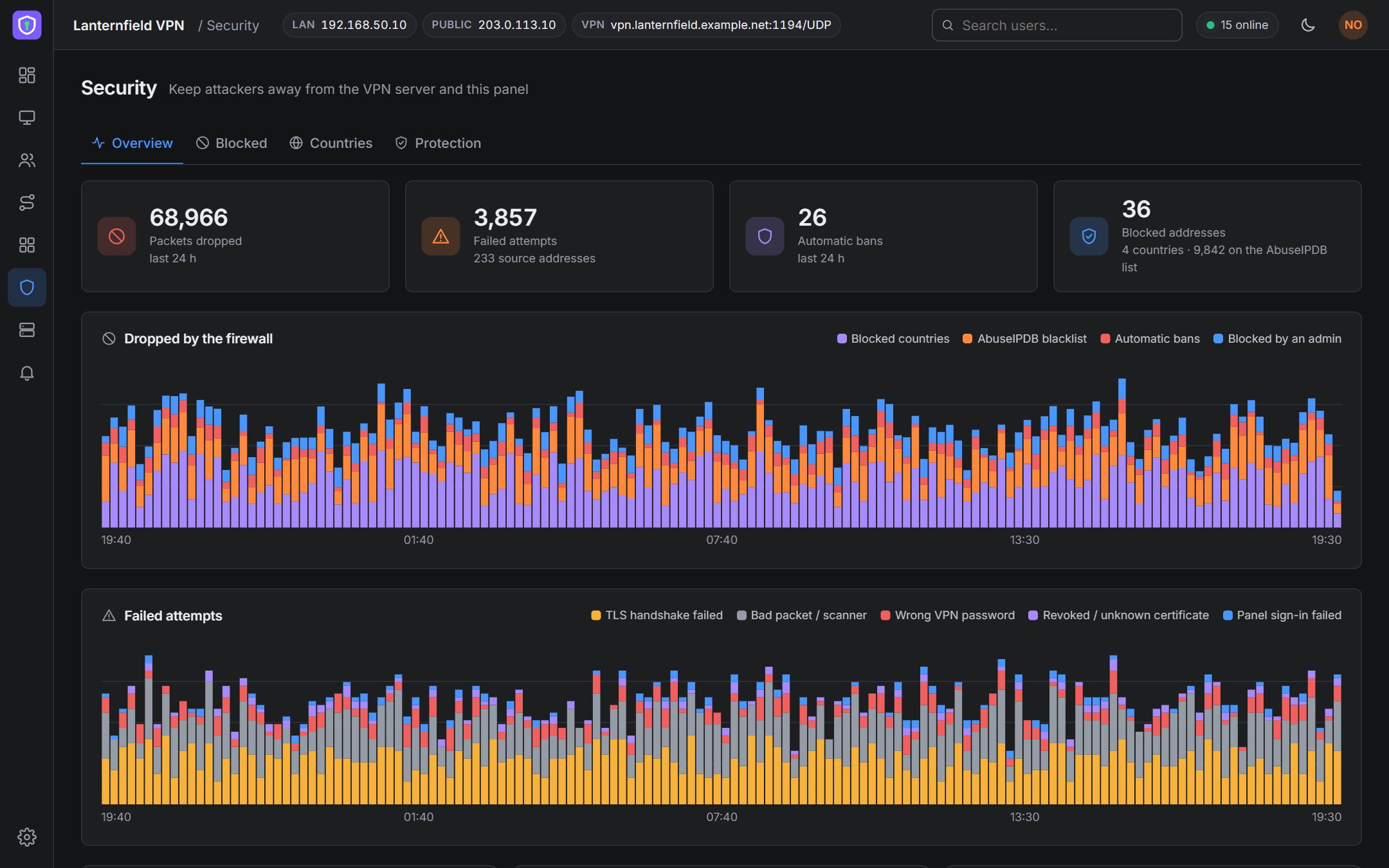This screenshot has height=868, width=1389.
Task: Click the 15 online status pill
Action: [1237, 25]
